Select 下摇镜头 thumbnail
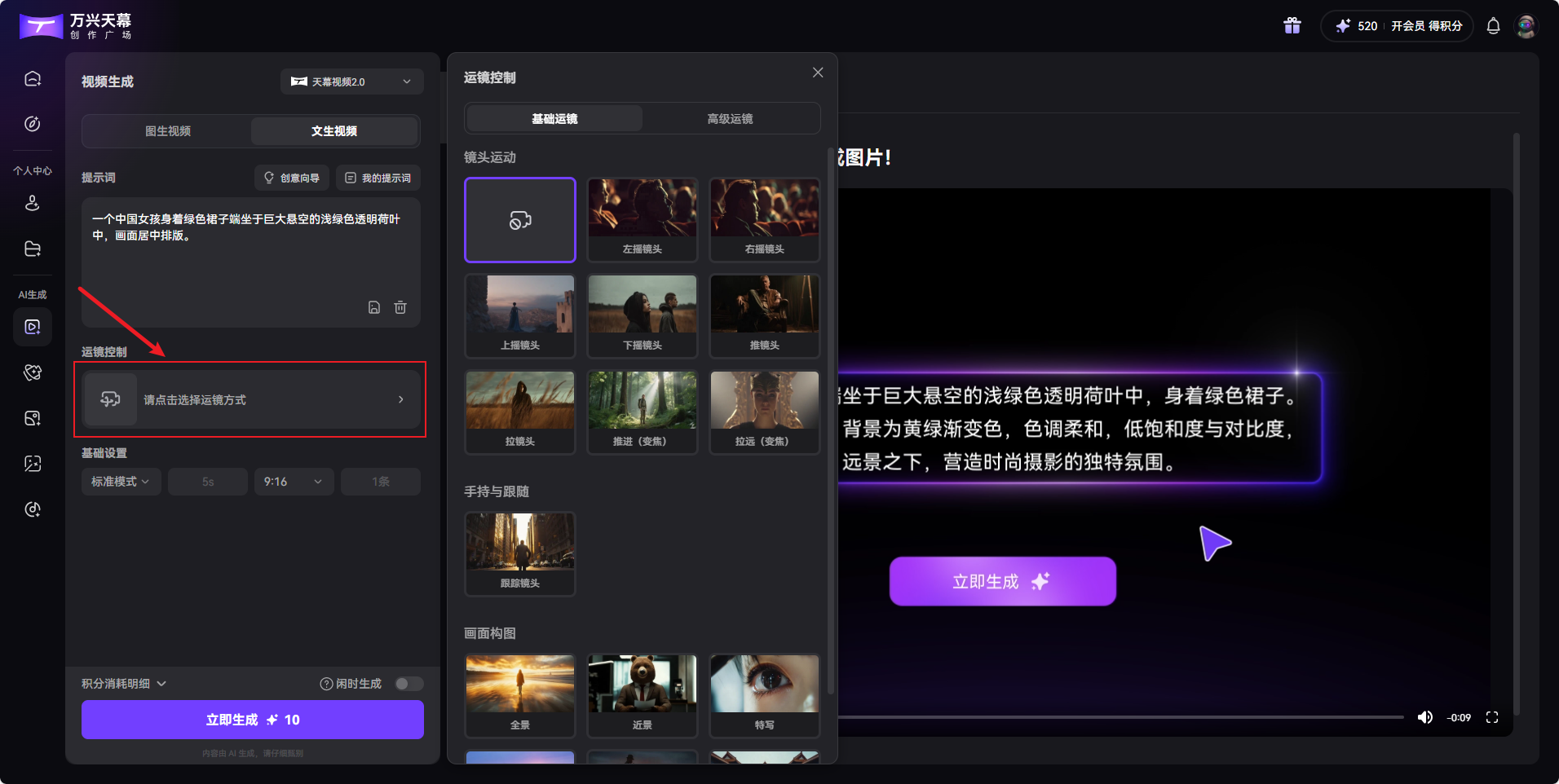 [x=643, y=316]
